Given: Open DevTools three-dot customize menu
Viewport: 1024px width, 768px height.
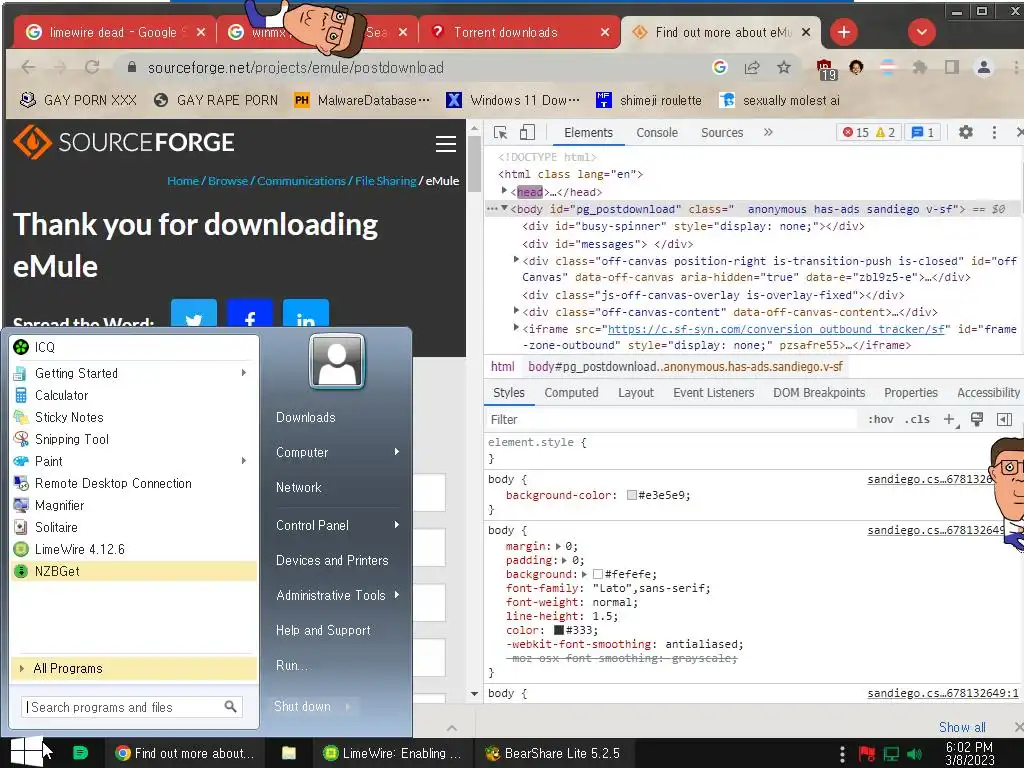Looking at the screenshot, I should (994, 133).
